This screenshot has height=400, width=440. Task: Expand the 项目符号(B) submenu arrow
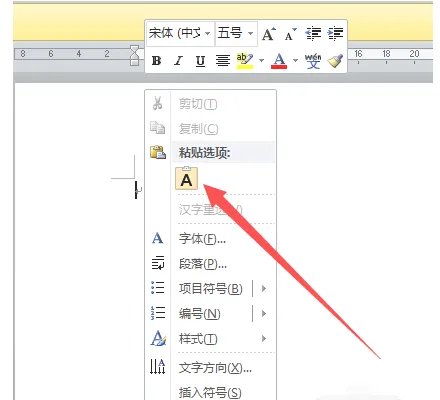click(264, 288)
